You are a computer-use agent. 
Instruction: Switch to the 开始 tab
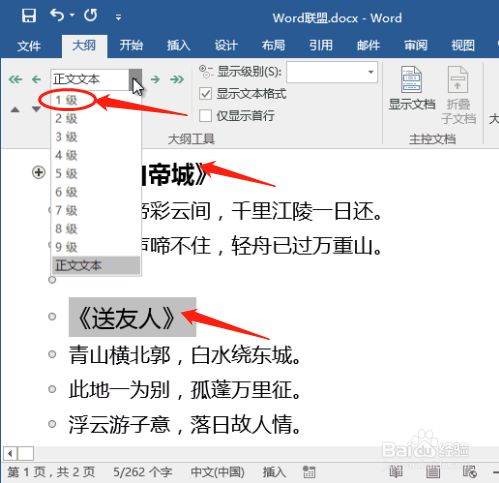pyautogui.click(x=131, y=45)
